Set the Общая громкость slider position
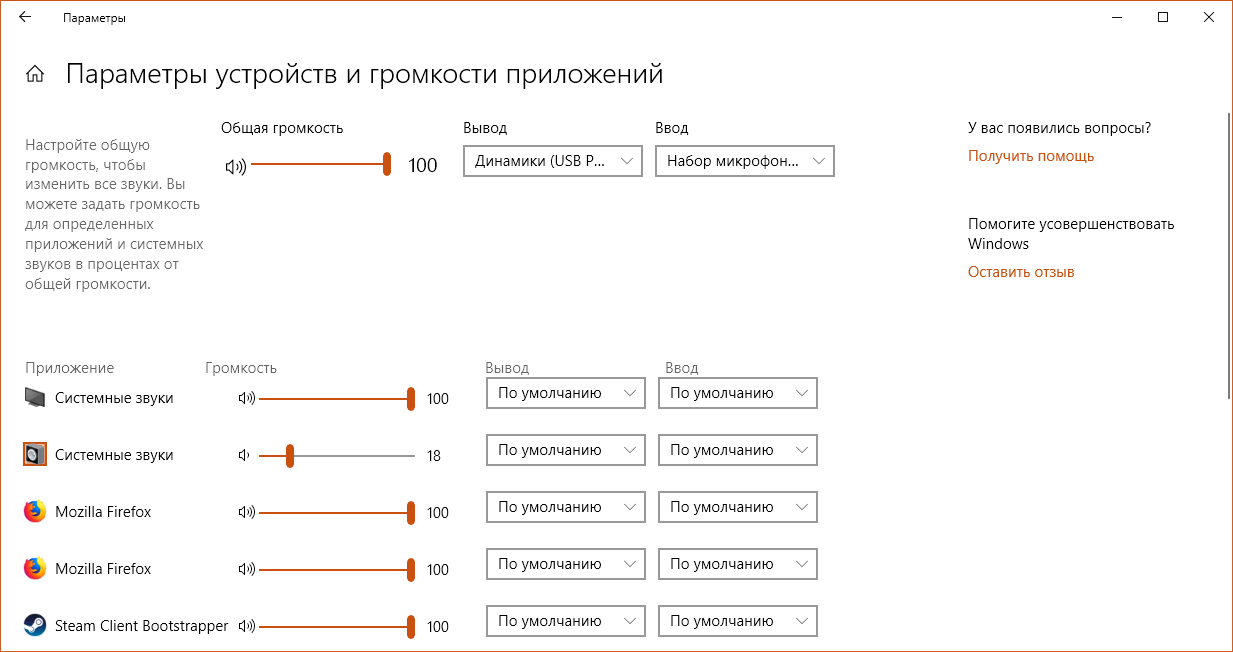The image size is (1233, 652). 386,164
